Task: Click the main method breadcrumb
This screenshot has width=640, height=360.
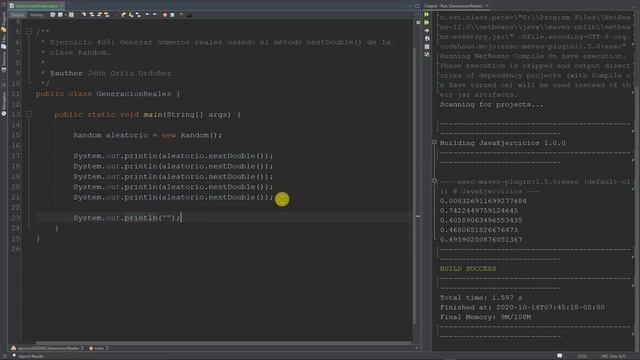Action: click(x=97, y=348)
